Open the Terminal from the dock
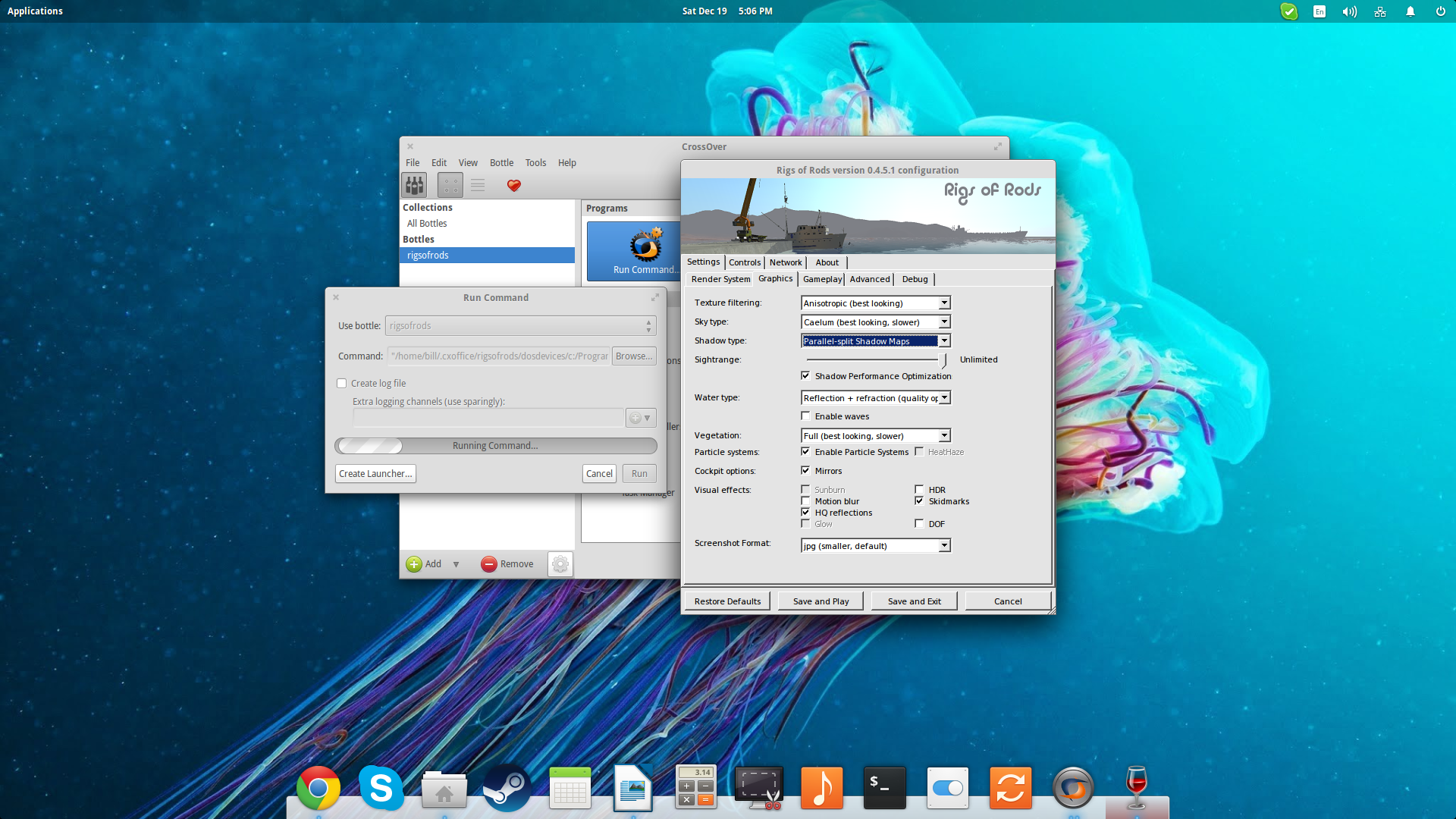This screenshot has height=819, width=1456. pyautogui.click(x=885, y=789)
